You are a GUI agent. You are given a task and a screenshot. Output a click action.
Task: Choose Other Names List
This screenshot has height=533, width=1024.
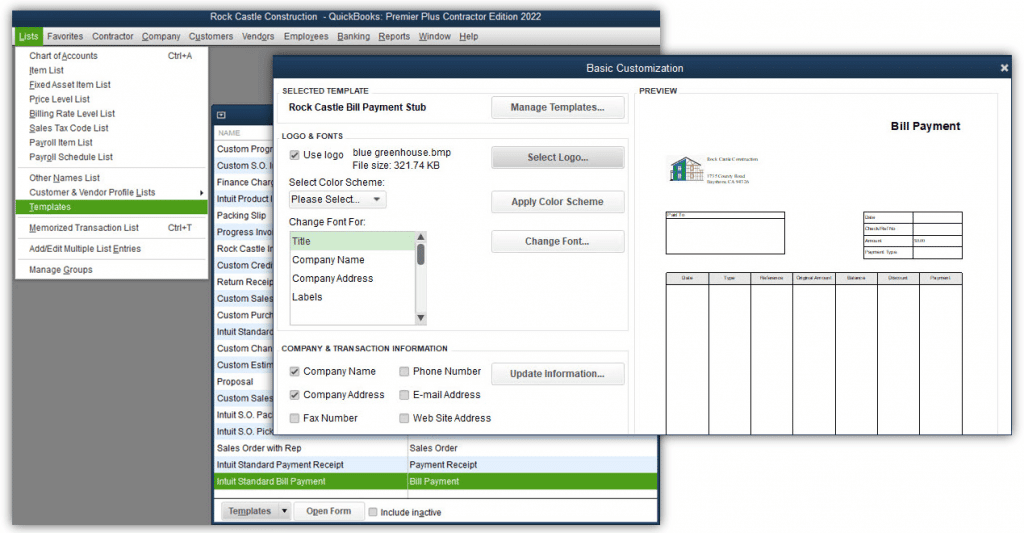[111, 178]
